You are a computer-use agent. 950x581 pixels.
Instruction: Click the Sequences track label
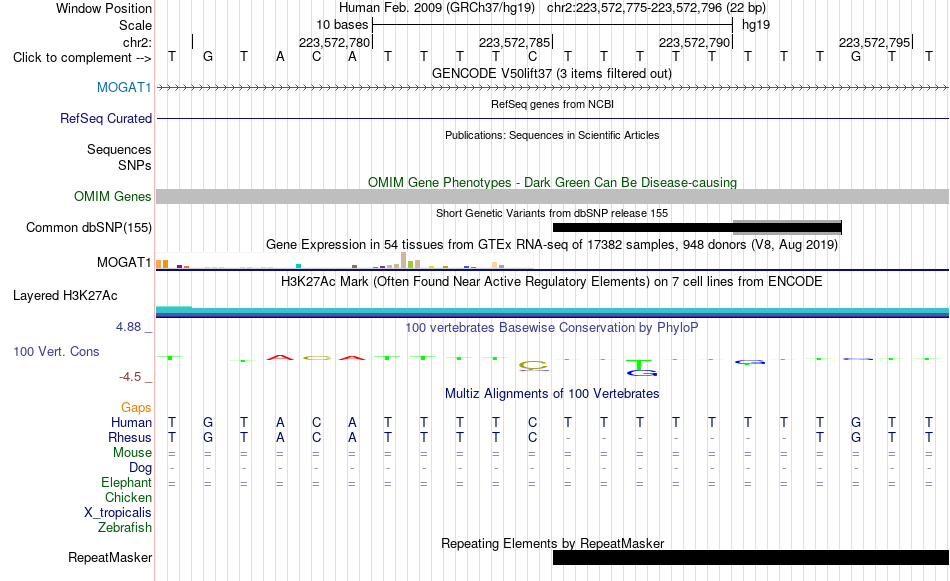click(119, 149)
